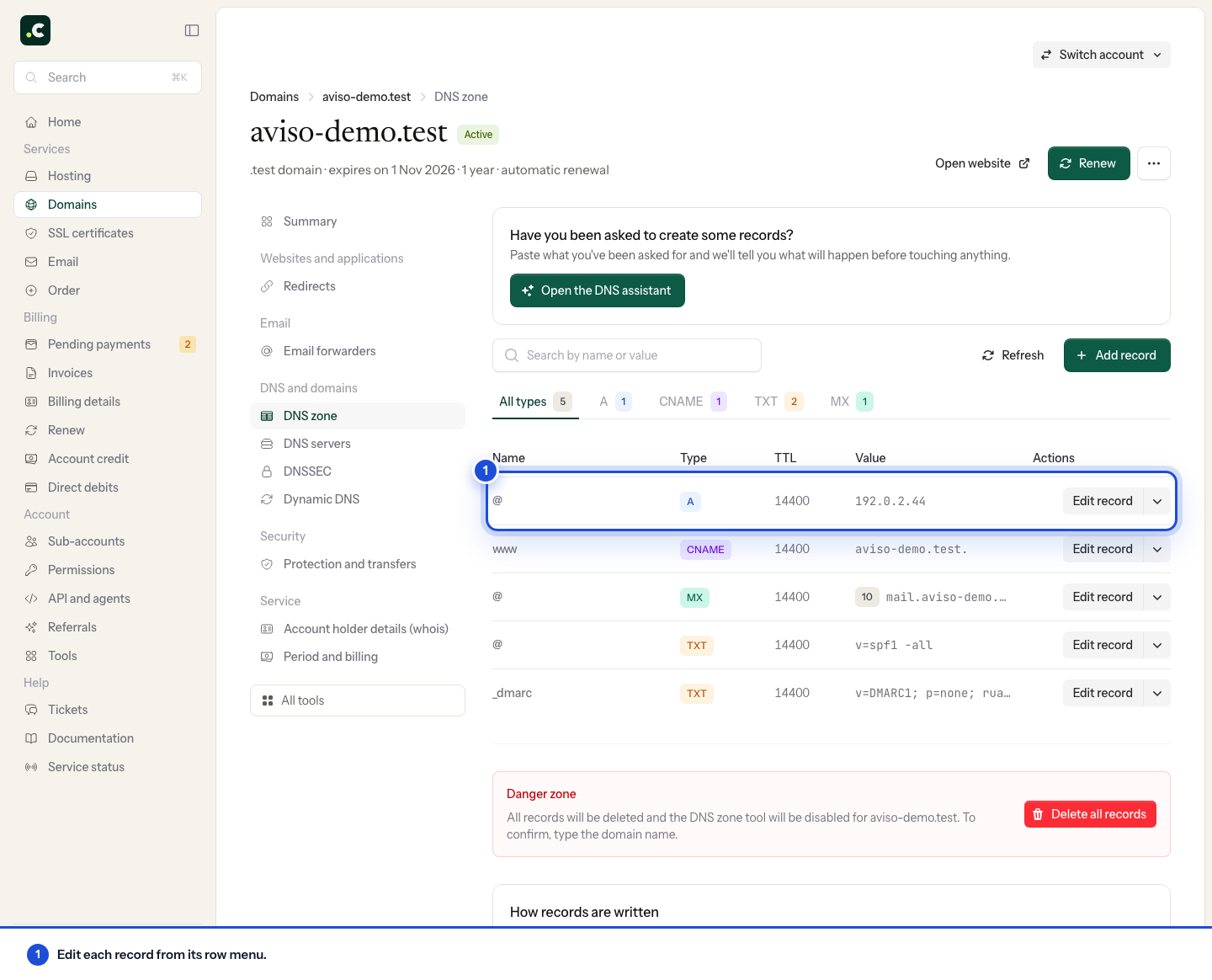This screenshot has width=1212, height=980.
Task: Click the Order plus-circle icon
Action: click(x=31, y=290)
